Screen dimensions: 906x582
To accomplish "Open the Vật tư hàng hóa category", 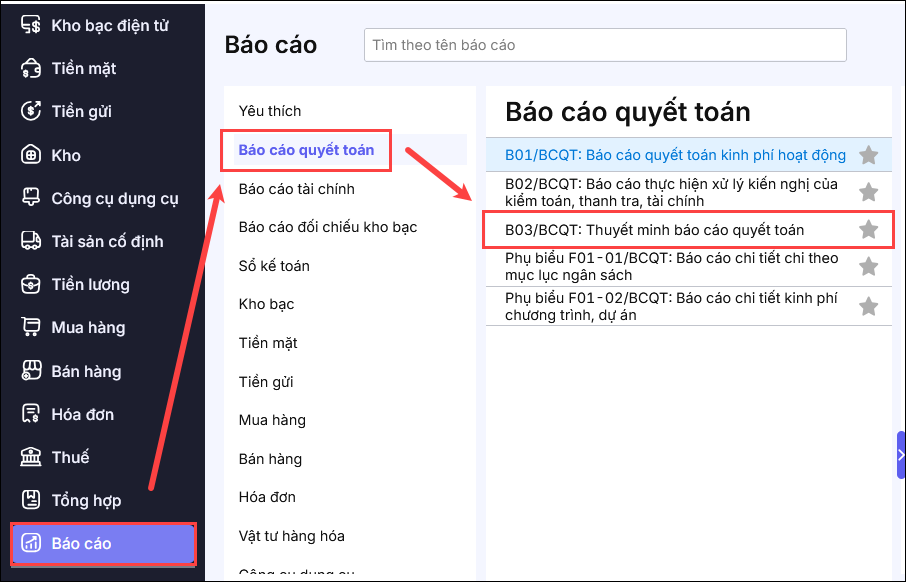I will pos(292,536).
